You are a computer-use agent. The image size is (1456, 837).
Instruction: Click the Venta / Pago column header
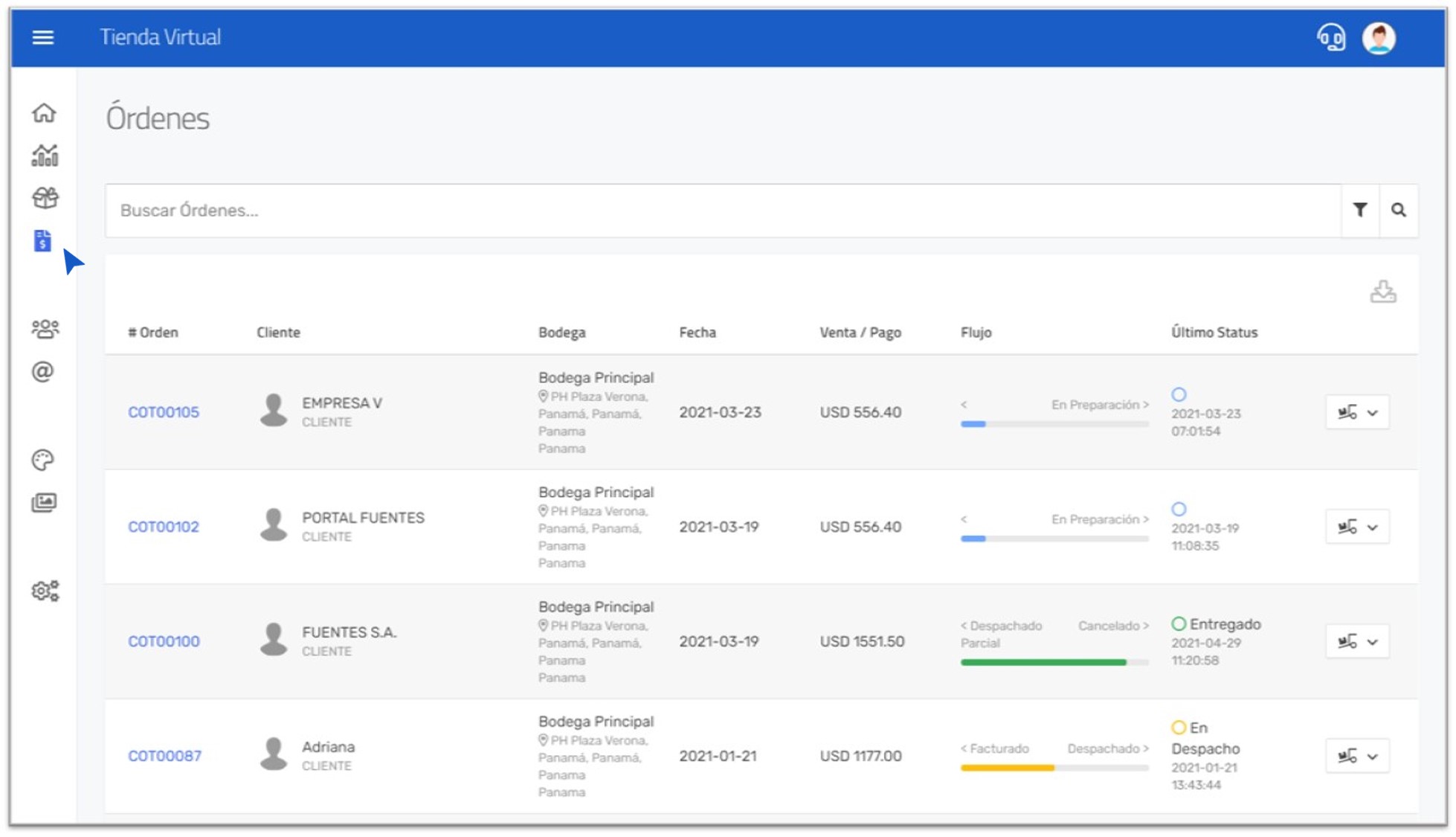[860, 333]
